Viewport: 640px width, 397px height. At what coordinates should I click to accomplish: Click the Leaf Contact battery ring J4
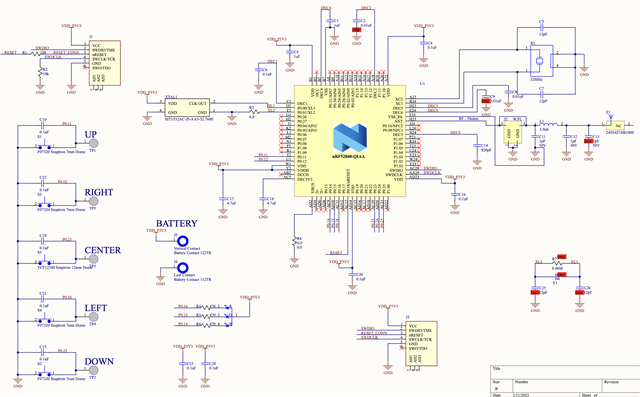pyautogui.click(x=182, y=268)
